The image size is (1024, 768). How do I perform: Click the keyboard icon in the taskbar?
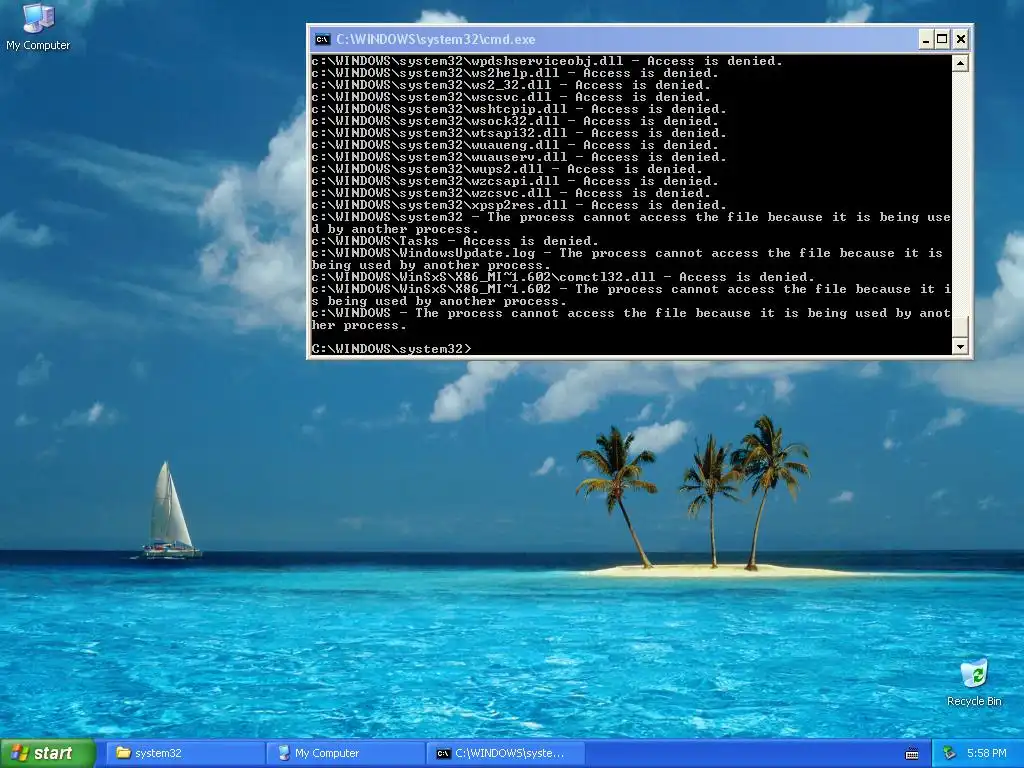coord(912,754)
